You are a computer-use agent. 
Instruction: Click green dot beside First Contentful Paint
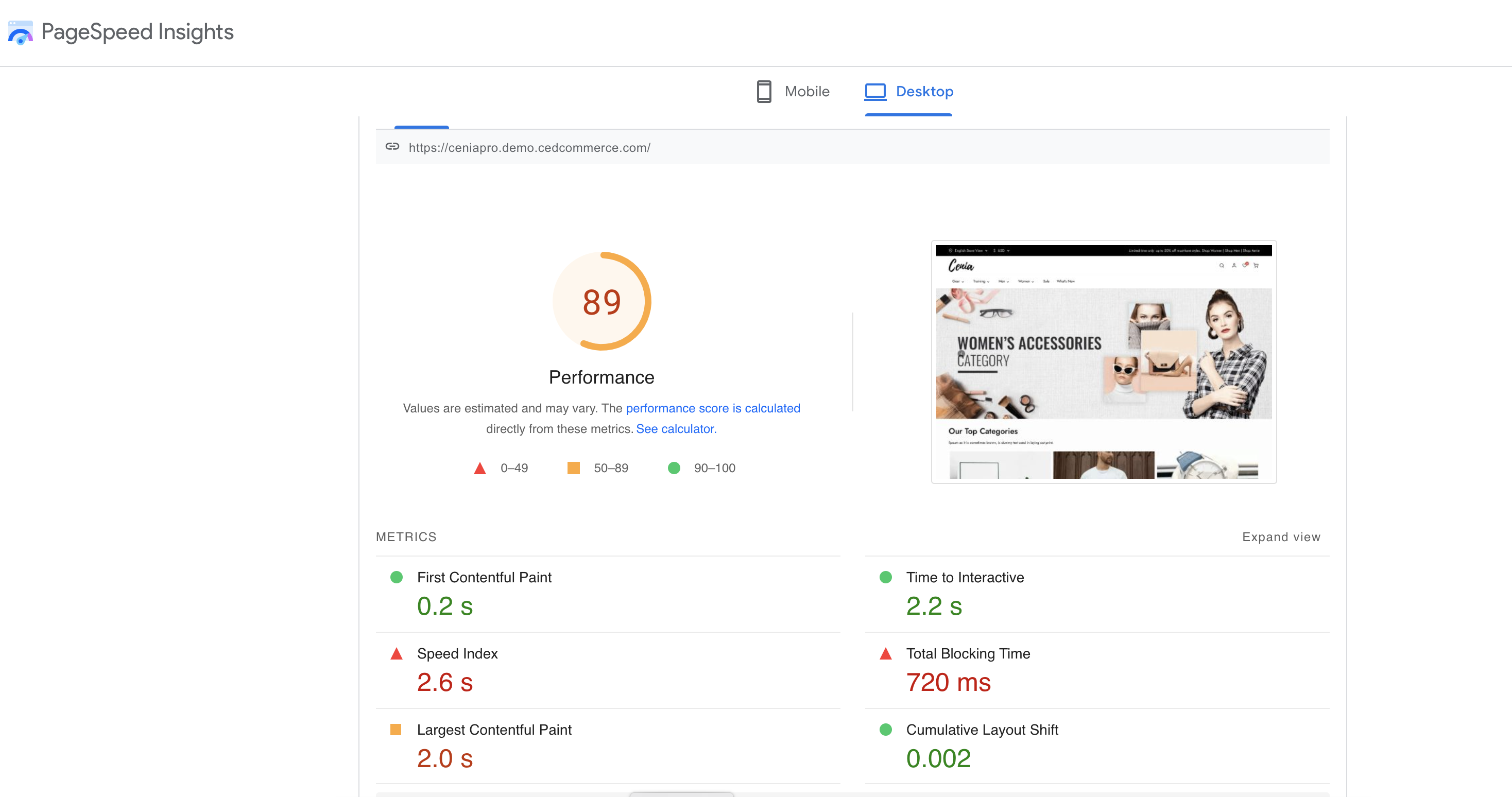pos(396,578)
